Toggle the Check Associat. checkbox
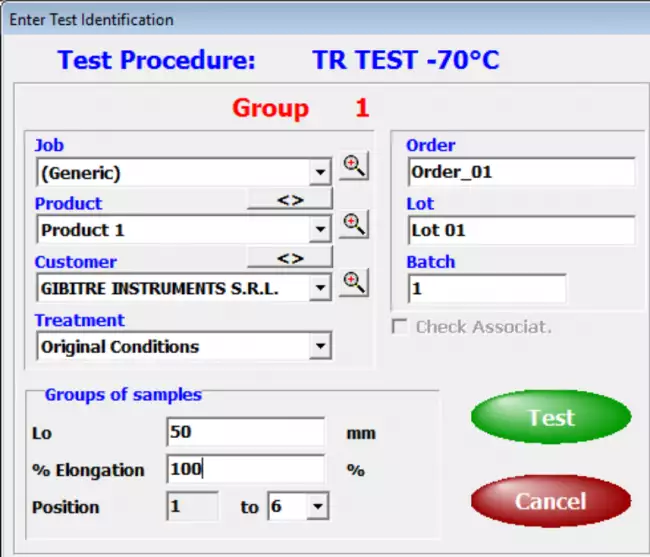This screenshot has height=557, width=650. (x=400, y=327)
